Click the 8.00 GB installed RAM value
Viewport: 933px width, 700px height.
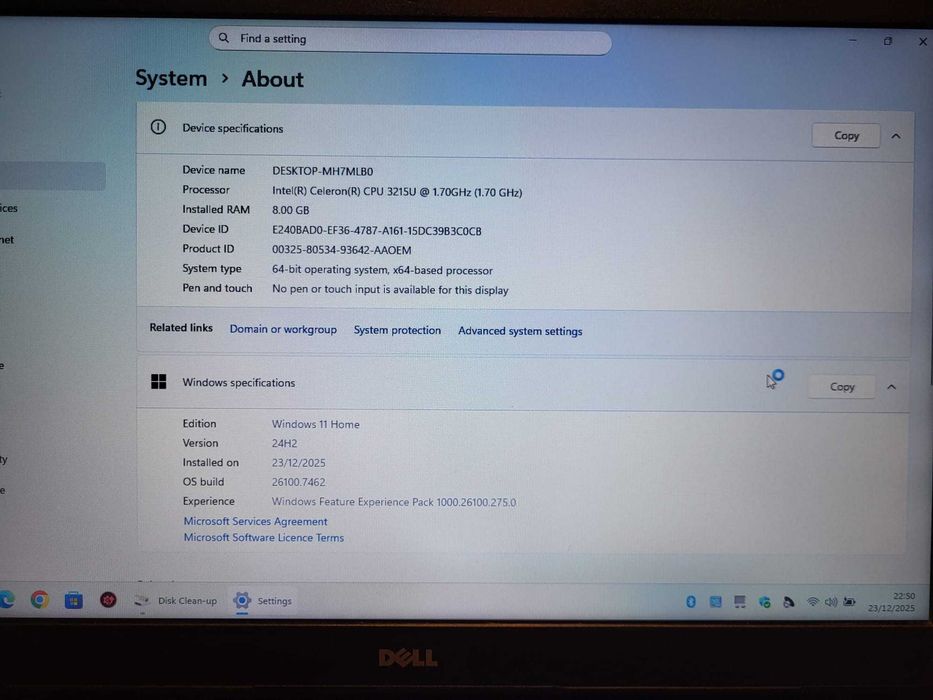pyautogui.click(x=290, y=210)
